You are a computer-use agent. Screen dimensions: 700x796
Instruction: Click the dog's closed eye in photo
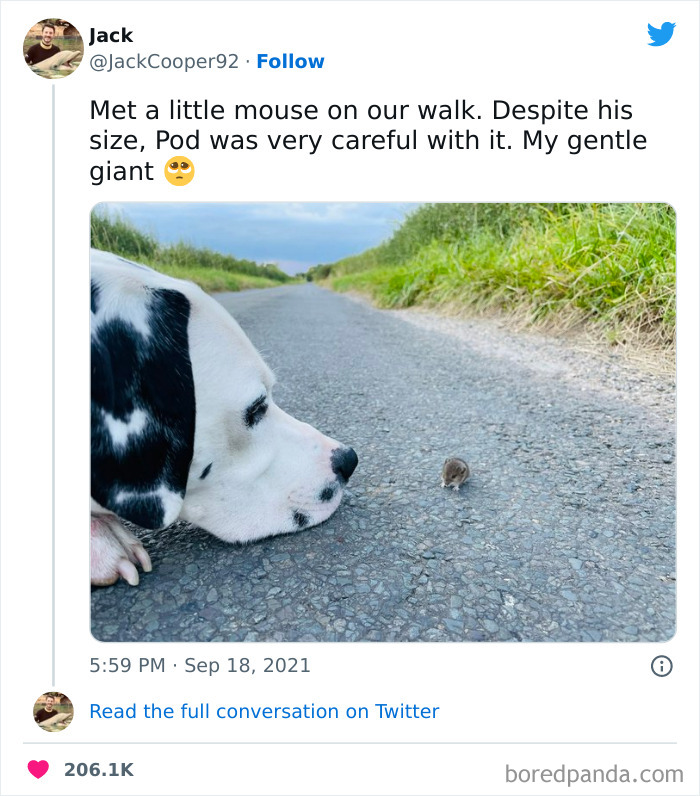click(x=256, y=410)
